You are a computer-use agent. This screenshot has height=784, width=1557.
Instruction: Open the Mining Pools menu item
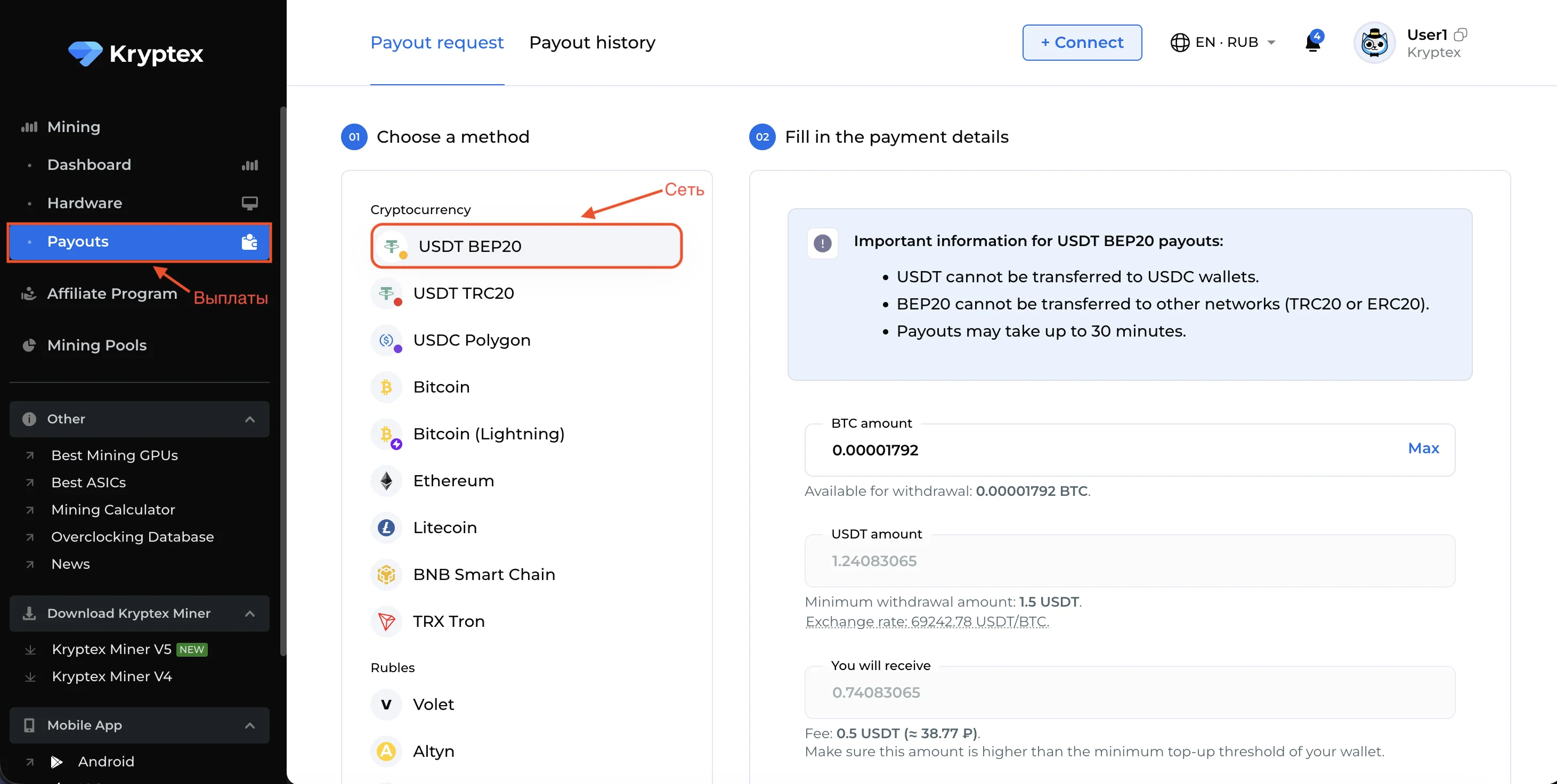(x=96, y=346)
